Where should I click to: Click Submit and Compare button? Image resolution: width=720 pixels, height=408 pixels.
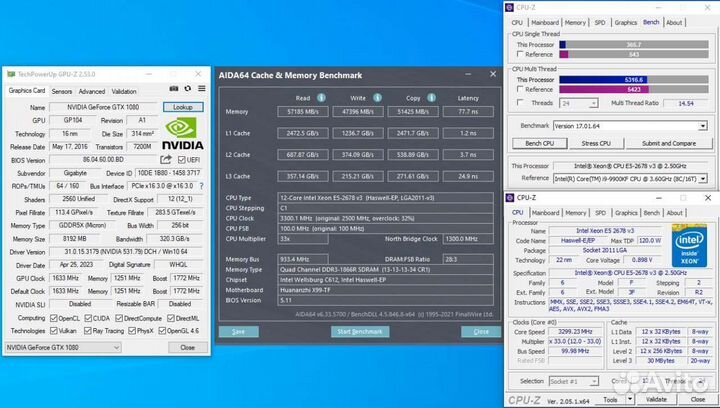[669, 143]
